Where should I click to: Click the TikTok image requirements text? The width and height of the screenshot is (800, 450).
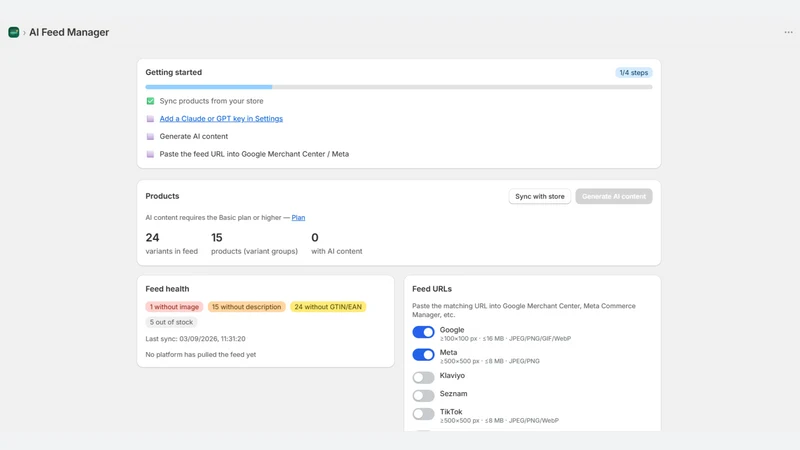499,420
